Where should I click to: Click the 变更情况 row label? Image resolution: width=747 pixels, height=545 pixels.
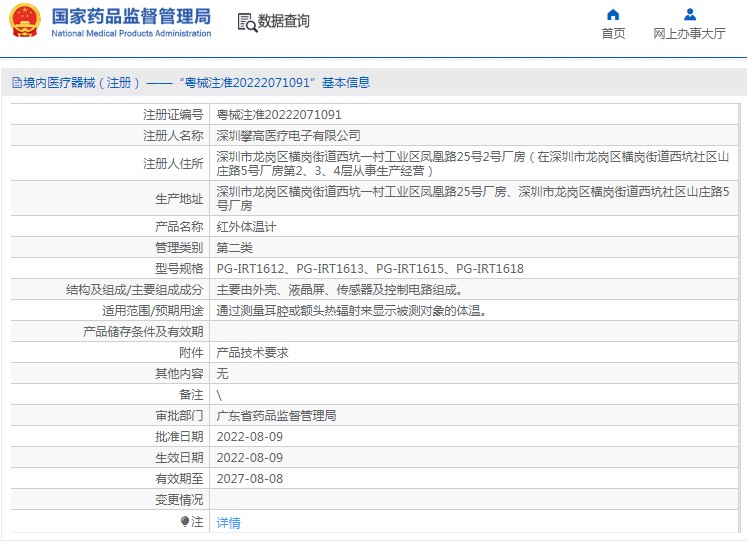click(x=179, y=499)
